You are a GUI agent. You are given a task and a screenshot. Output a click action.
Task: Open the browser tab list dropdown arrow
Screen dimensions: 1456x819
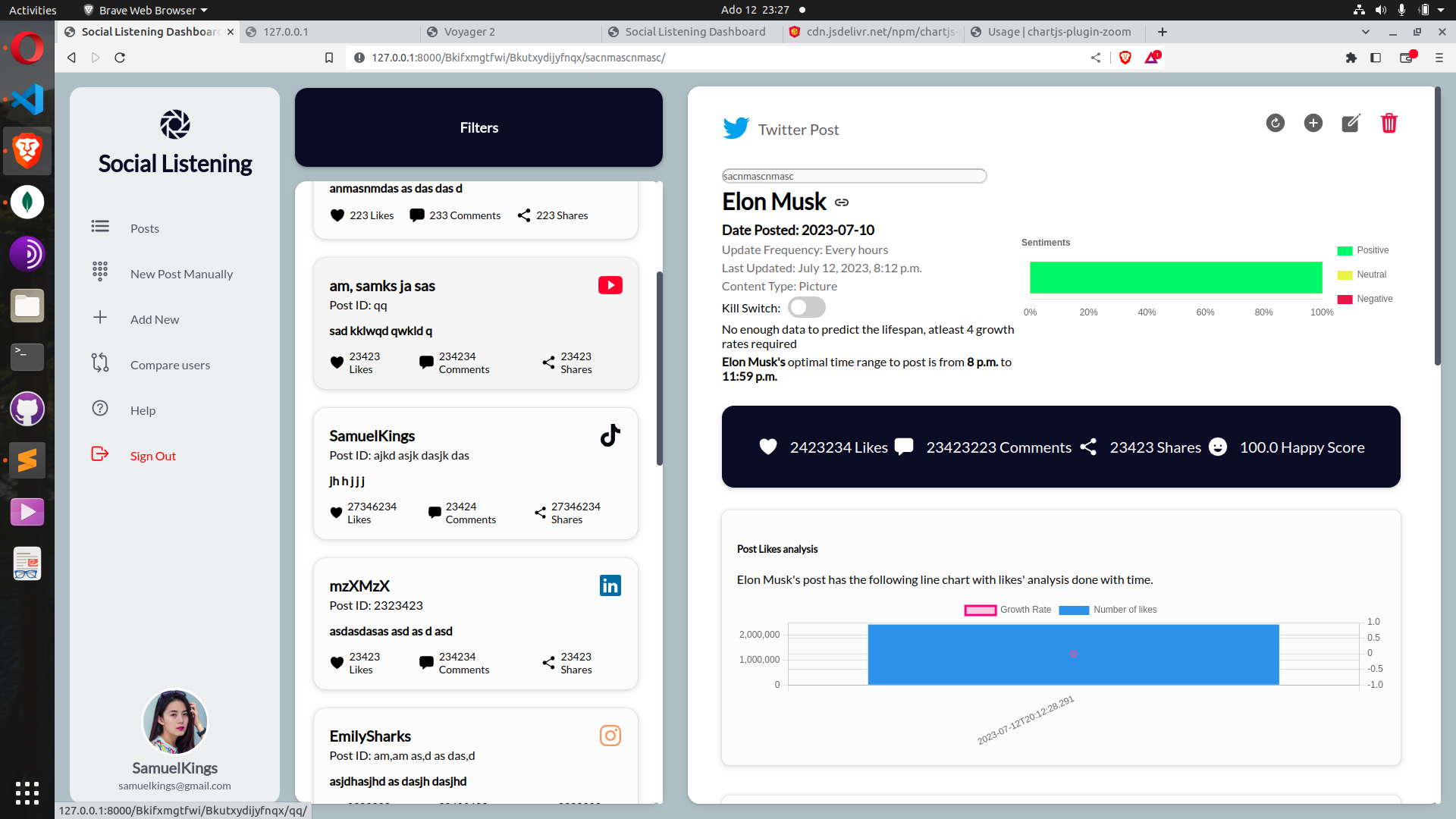click(1365, 32)
